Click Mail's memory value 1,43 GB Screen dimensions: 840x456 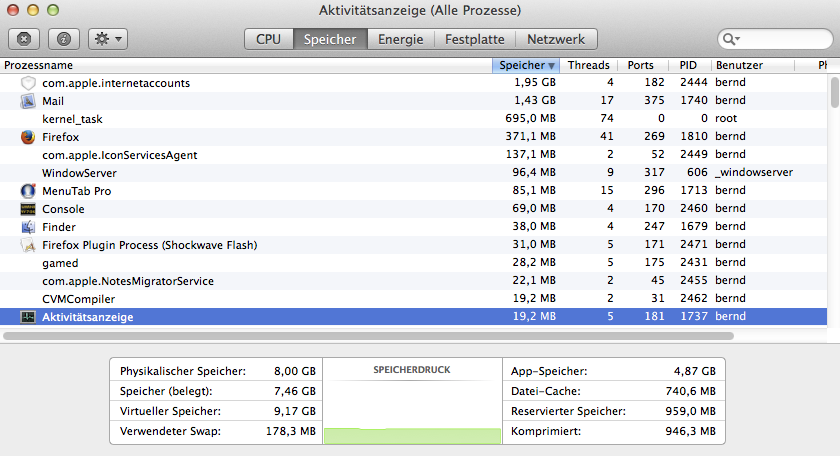[x=535, y=100]
